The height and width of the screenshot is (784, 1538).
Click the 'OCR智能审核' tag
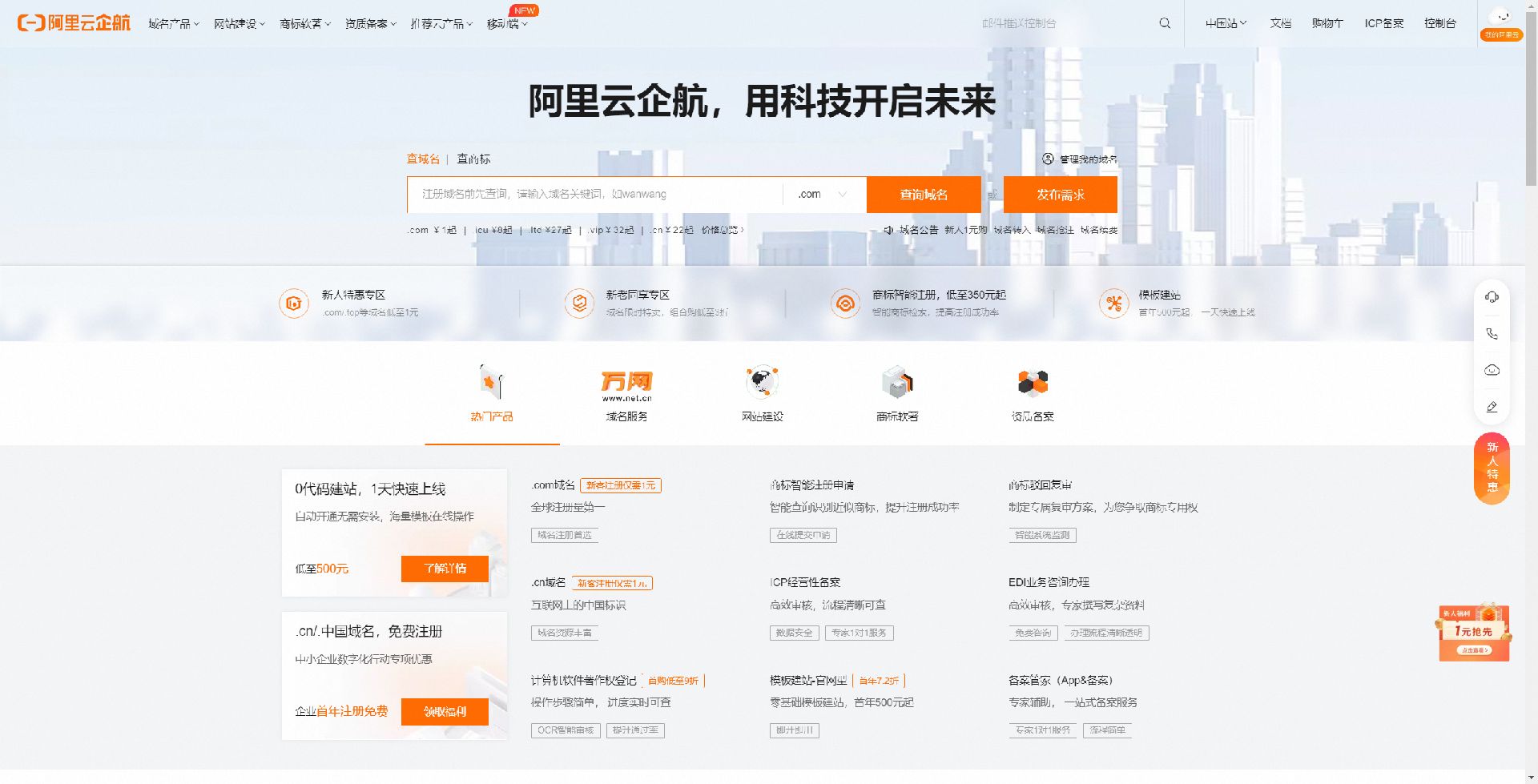click(x=566, y=730)
